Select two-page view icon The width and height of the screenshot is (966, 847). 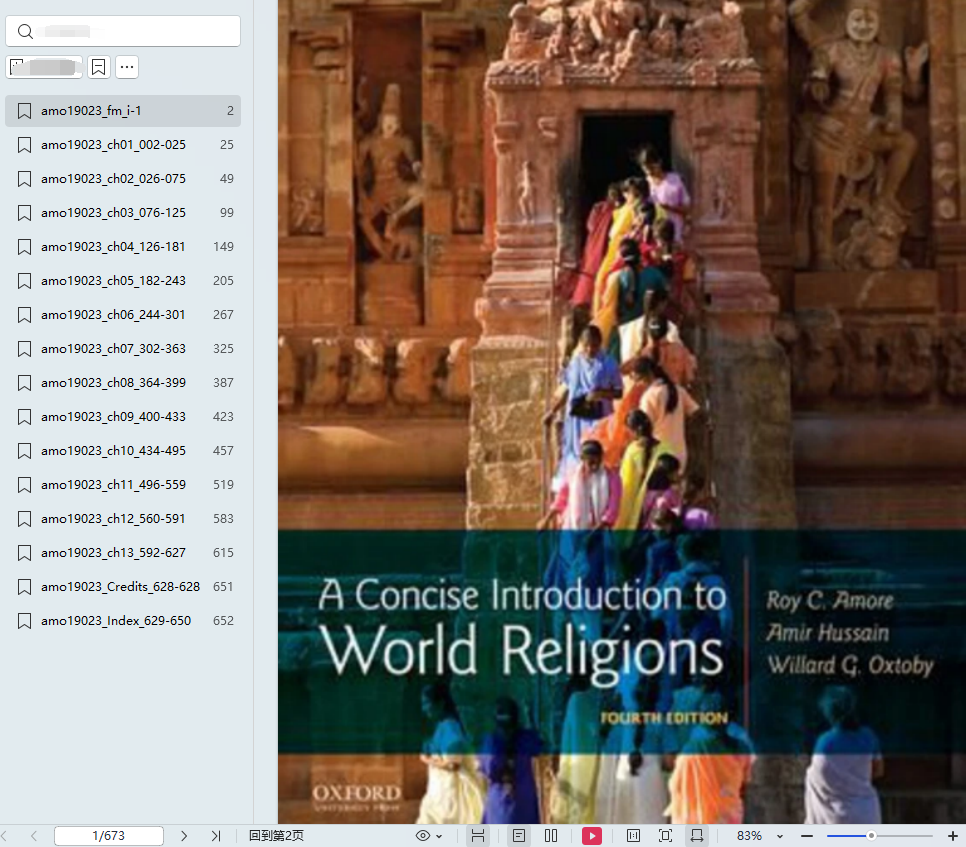(551, 836)
